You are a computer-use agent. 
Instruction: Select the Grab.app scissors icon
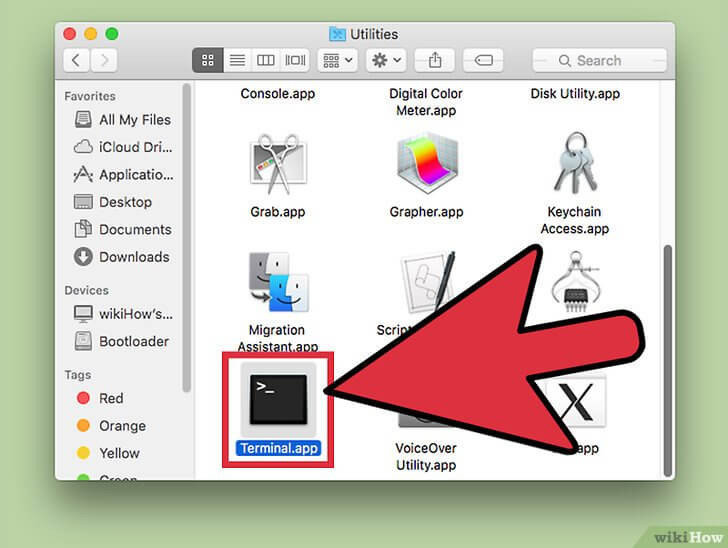tap(278, 166)
